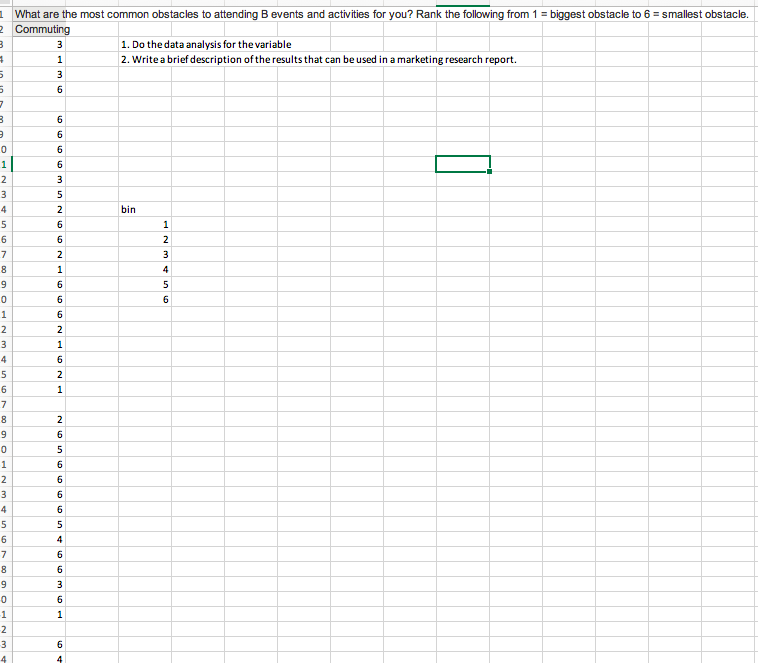Select bin value 3 cell
758x663 pixels.
pos(145,254)
